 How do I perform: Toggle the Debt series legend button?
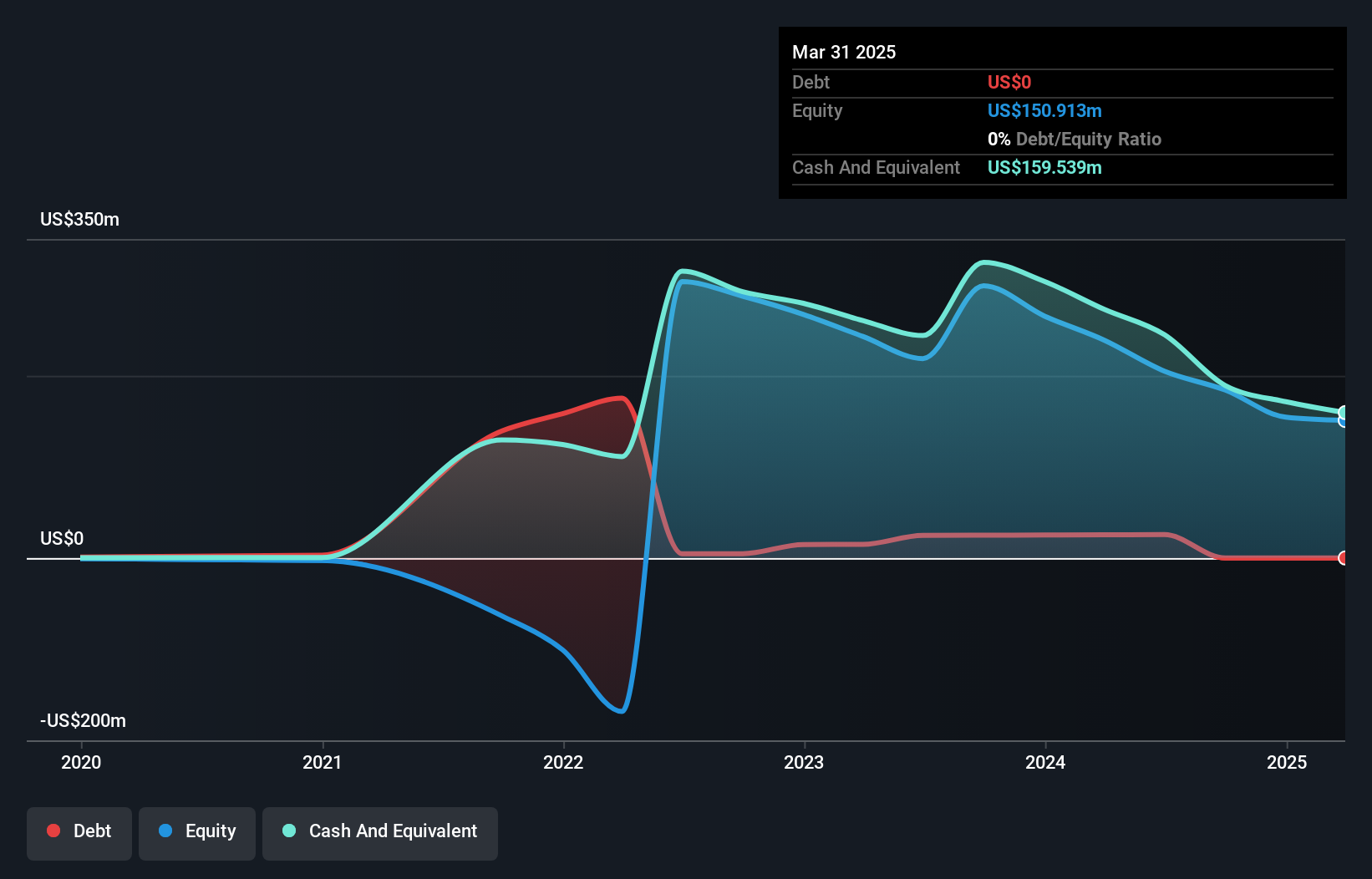(79, 833)
